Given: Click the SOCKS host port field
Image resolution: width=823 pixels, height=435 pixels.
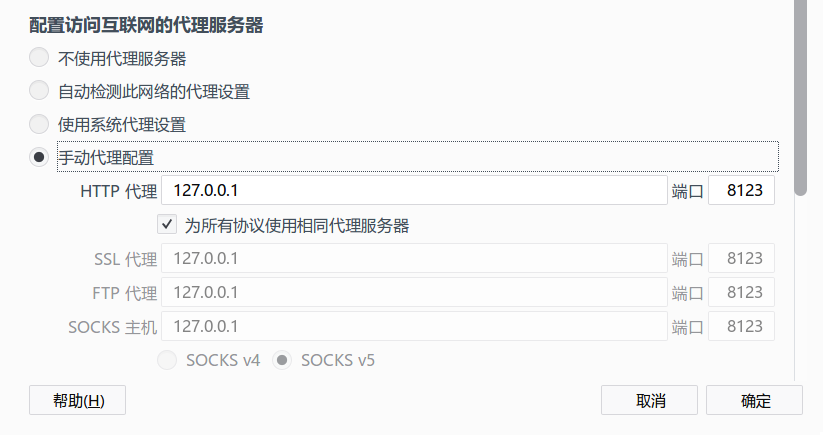Looking at the screenshot, I should click(741, 326).
